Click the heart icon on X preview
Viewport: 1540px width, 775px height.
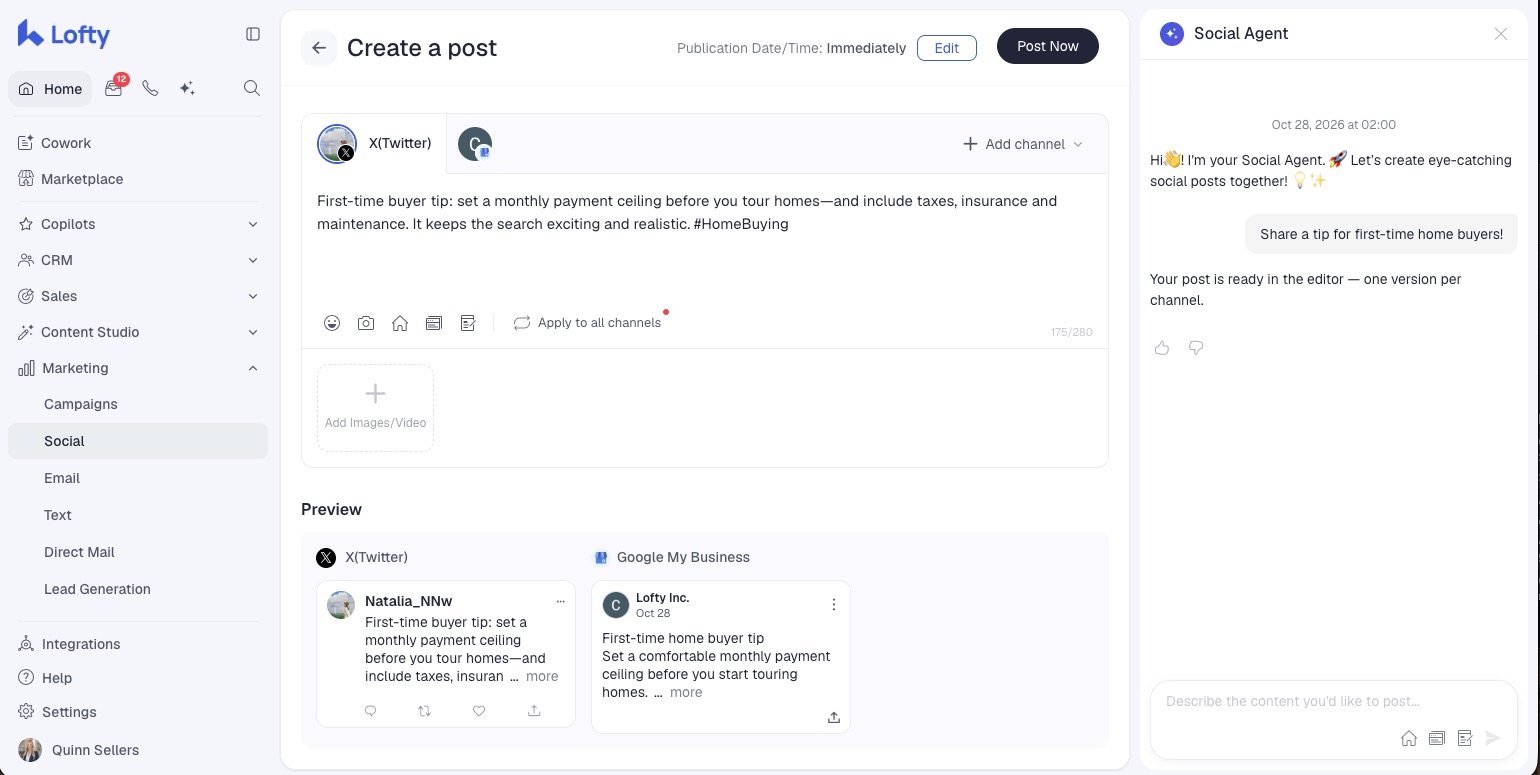click(x=479, y=711)
